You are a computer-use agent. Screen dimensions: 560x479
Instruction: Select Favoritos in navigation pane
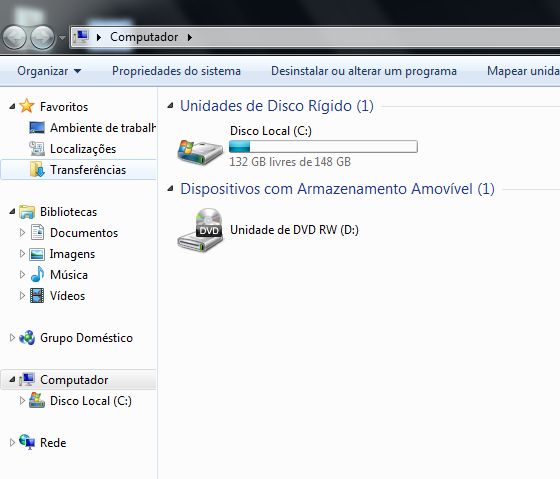click(64, 106)
